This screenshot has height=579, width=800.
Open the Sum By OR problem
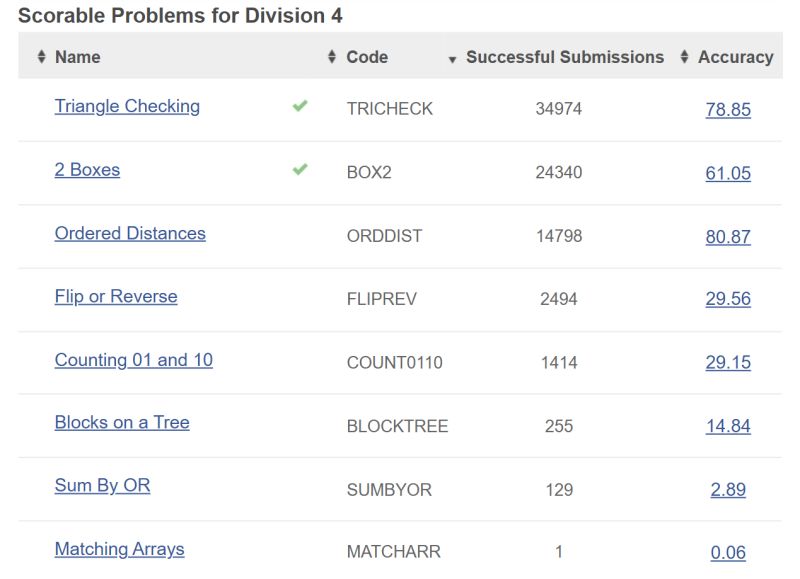click(102, 486)
